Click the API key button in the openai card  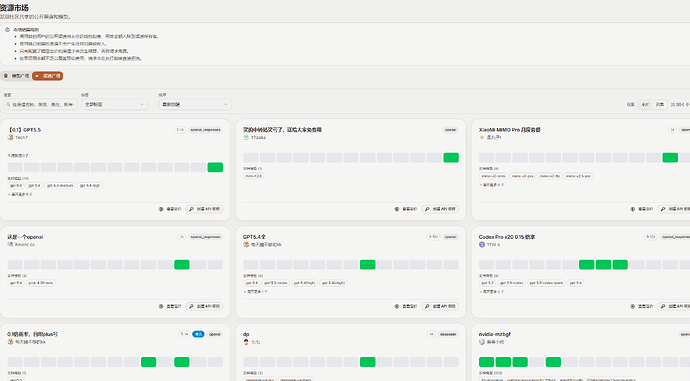(204, 306)
